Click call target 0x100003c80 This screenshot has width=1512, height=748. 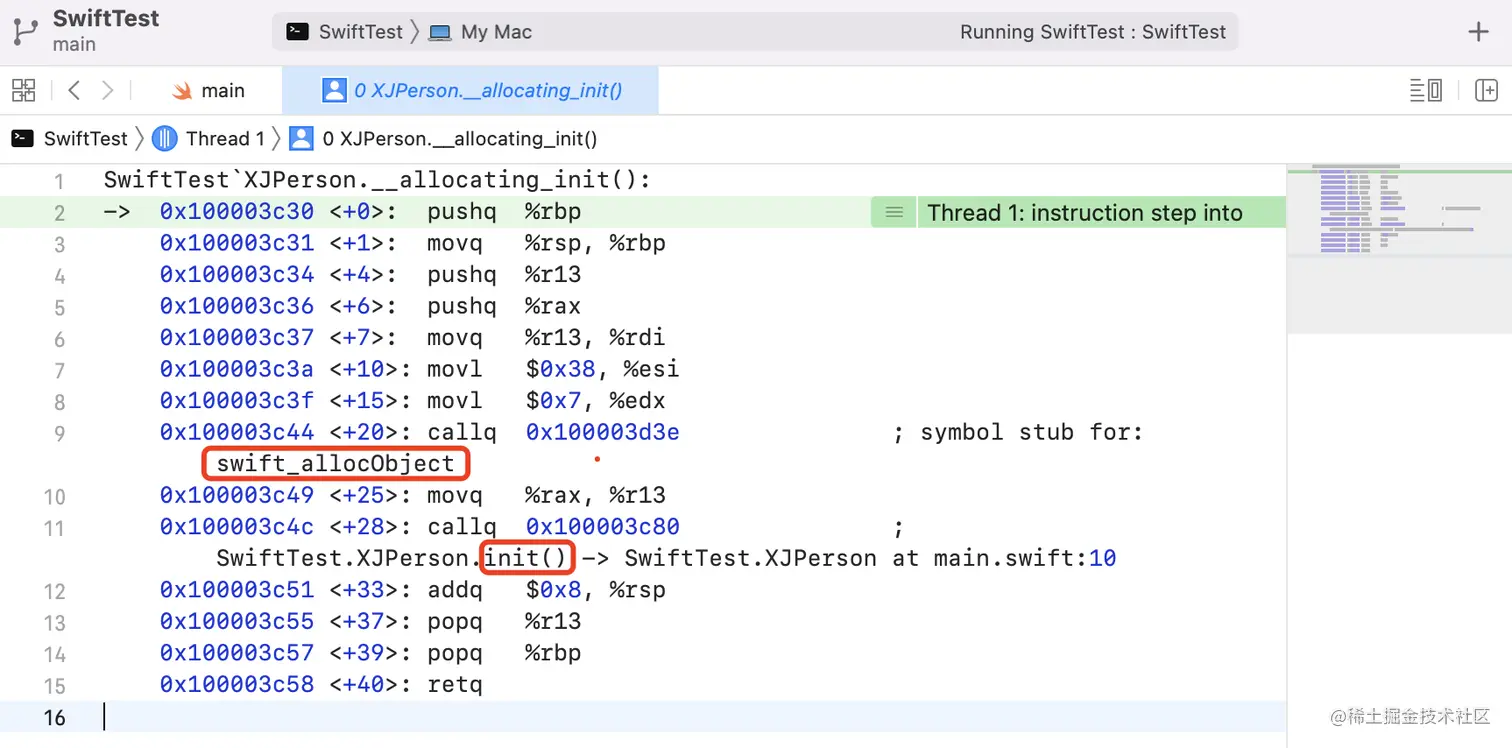(x=603, y=527)
